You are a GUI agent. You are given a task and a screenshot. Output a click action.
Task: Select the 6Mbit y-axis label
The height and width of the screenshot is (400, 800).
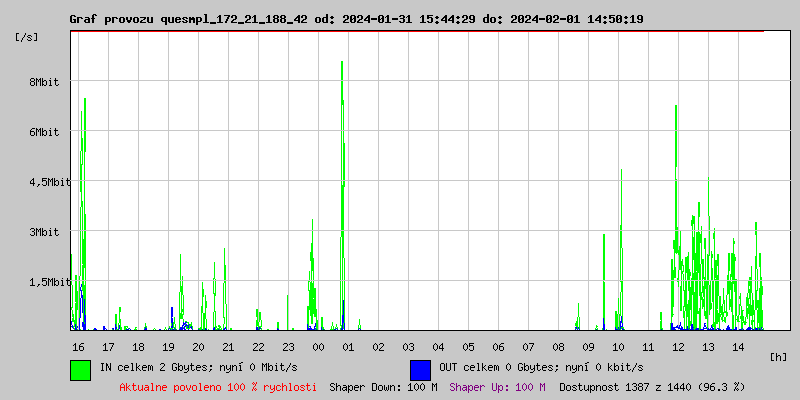click(x=43, y=132)
